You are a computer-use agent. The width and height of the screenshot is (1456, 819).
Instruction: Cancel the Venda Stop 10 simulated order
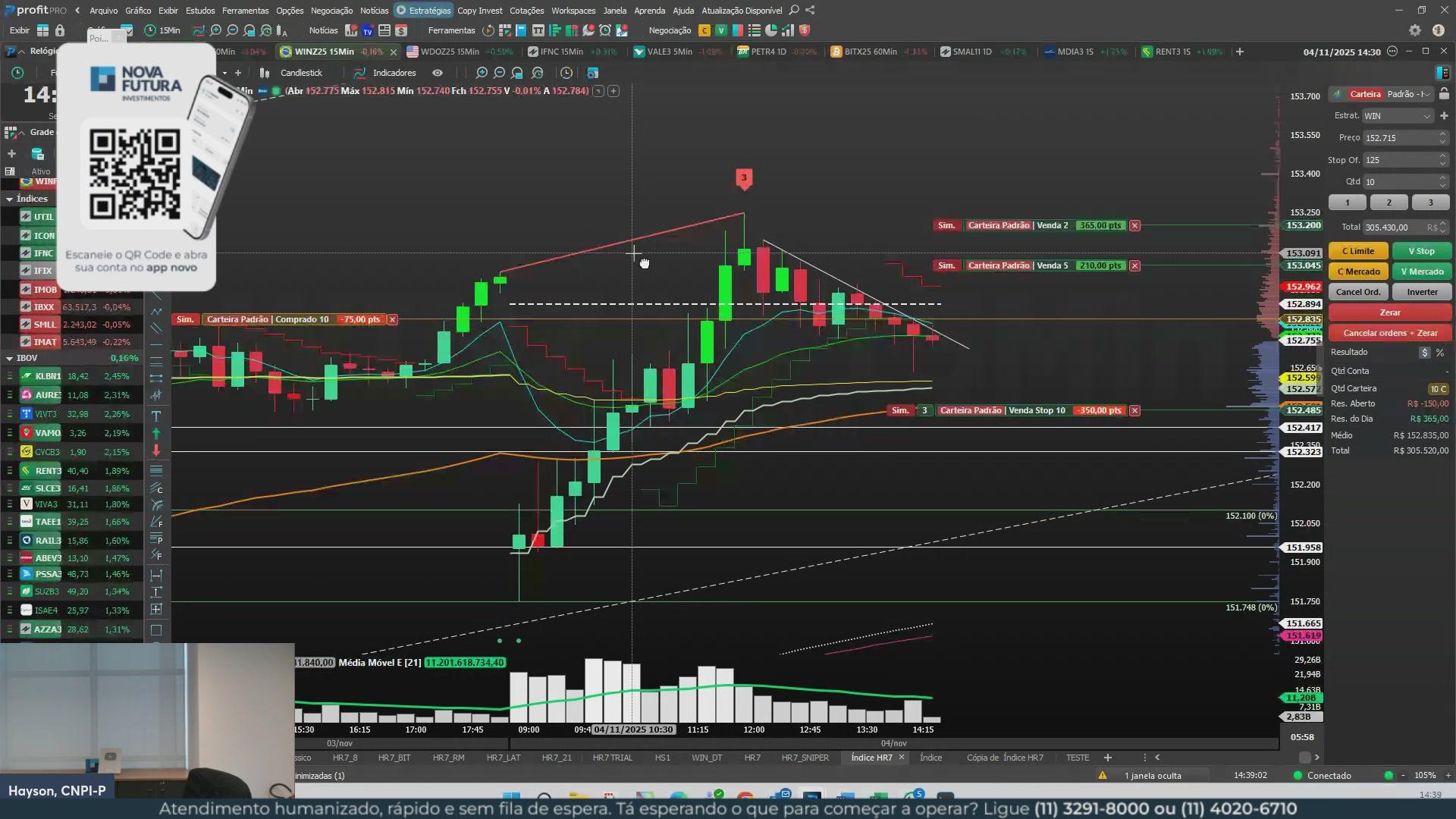(x=1134, y=410)
